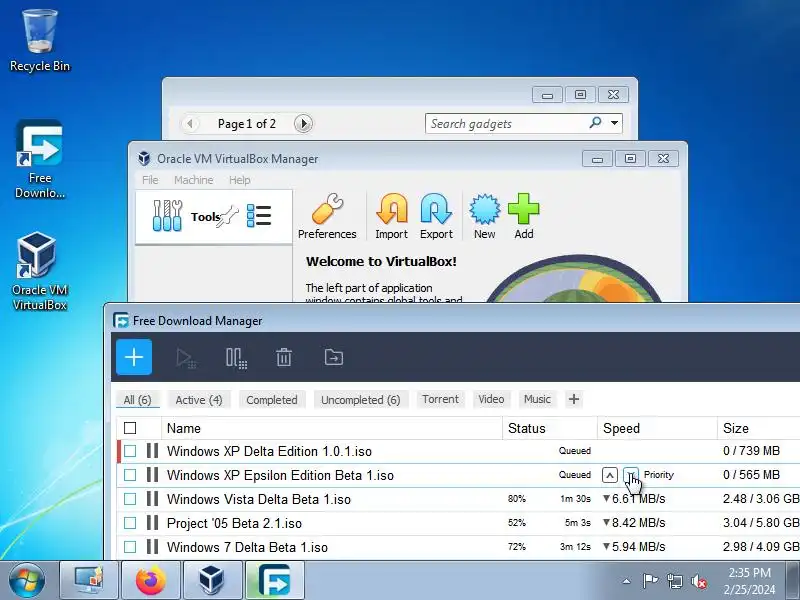Select Windows Vista Delta Beta 1.iso row name
The height and width of the screenshot is (600, 800).
pos(259,499)
